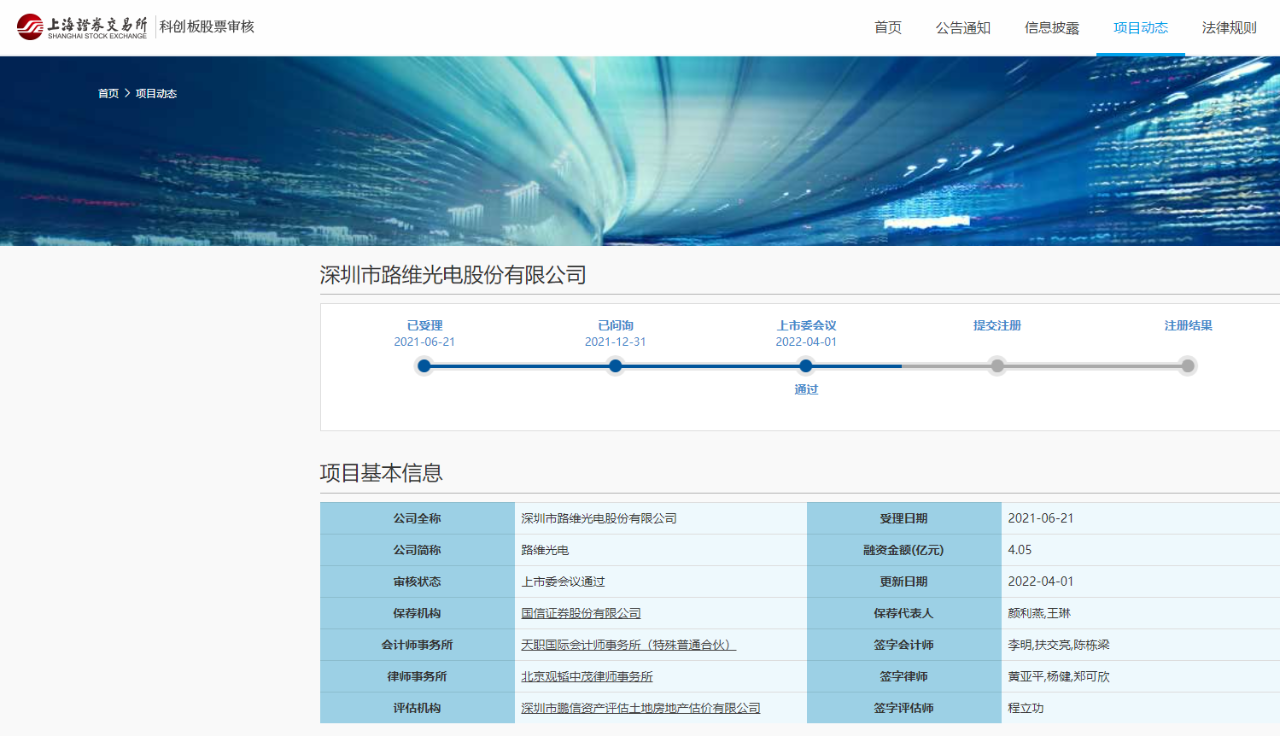Open the 天职国际会计师事务所 link
1280x736 pixels.
628,646
